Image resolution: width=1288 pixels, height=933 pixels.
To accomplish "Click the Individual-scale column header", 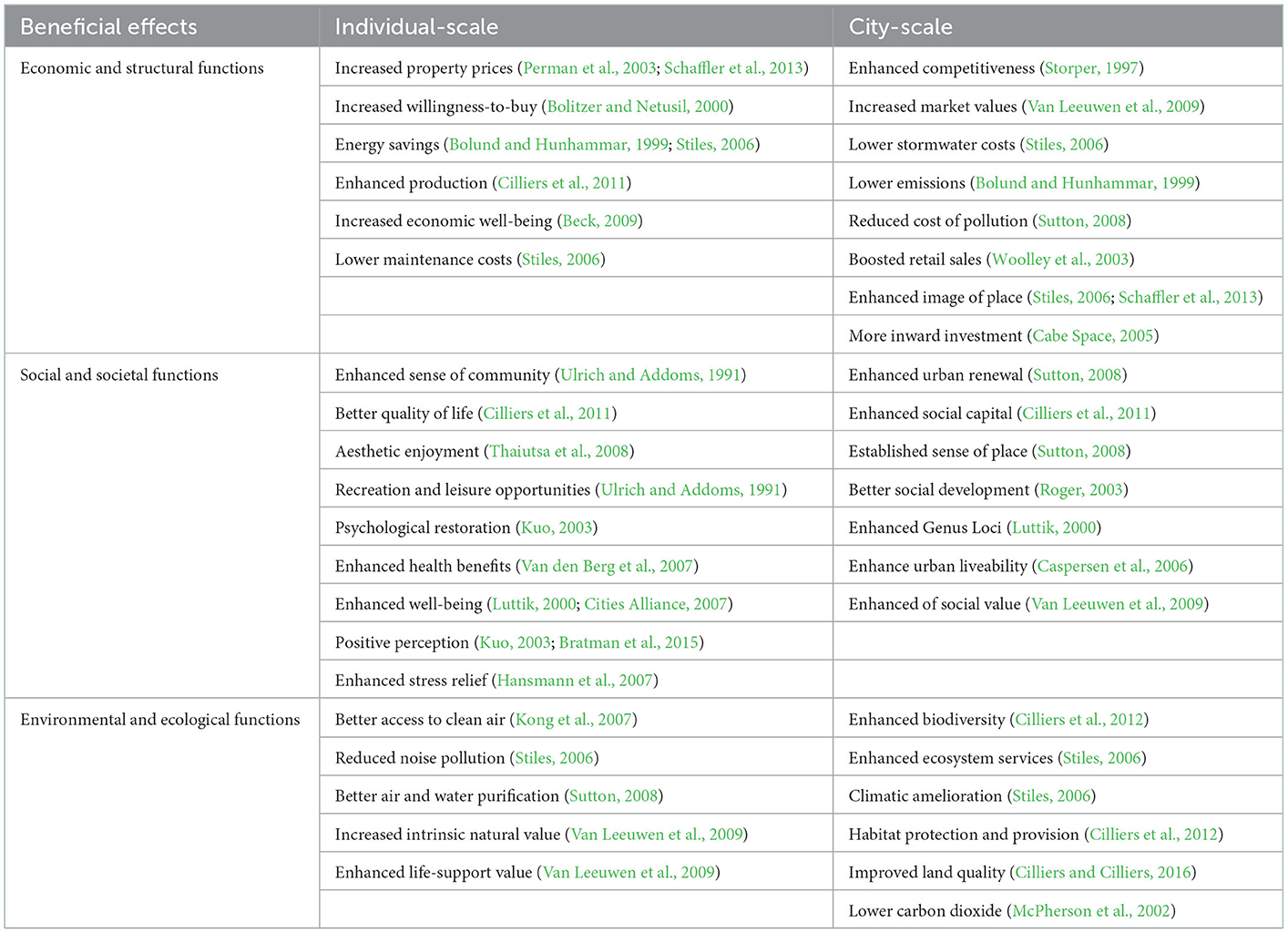I will pos(416,27).
